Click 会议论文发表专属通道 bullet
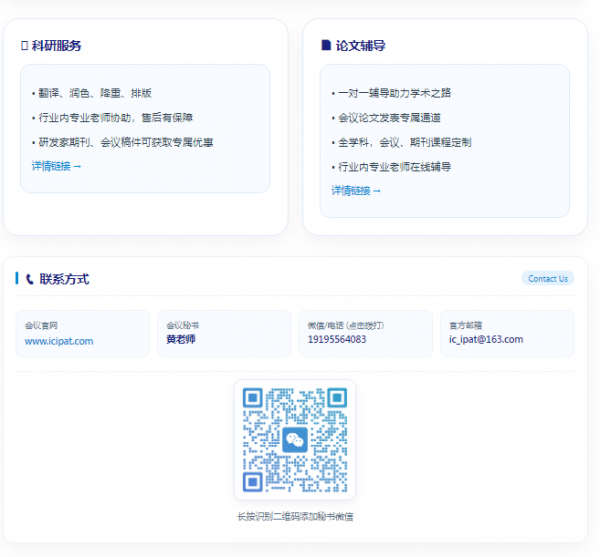Viewport: 600px width, 557px height. pyautogui.click(x=386, y=117)
